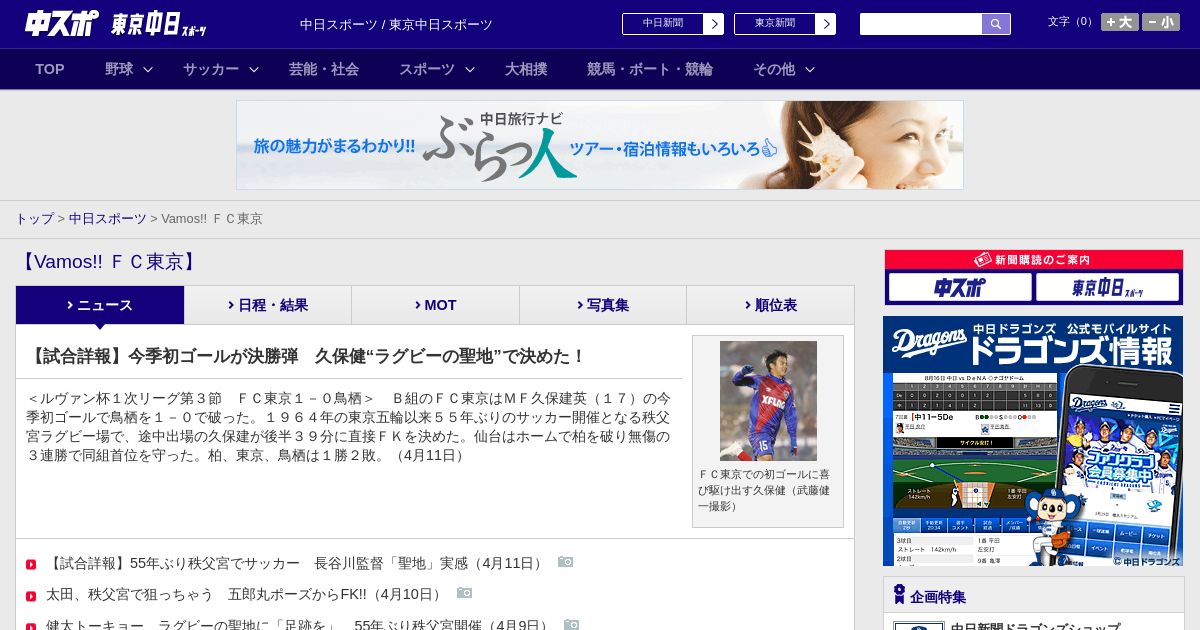Click the 企画特集 ribbon icon

(899, 594)
